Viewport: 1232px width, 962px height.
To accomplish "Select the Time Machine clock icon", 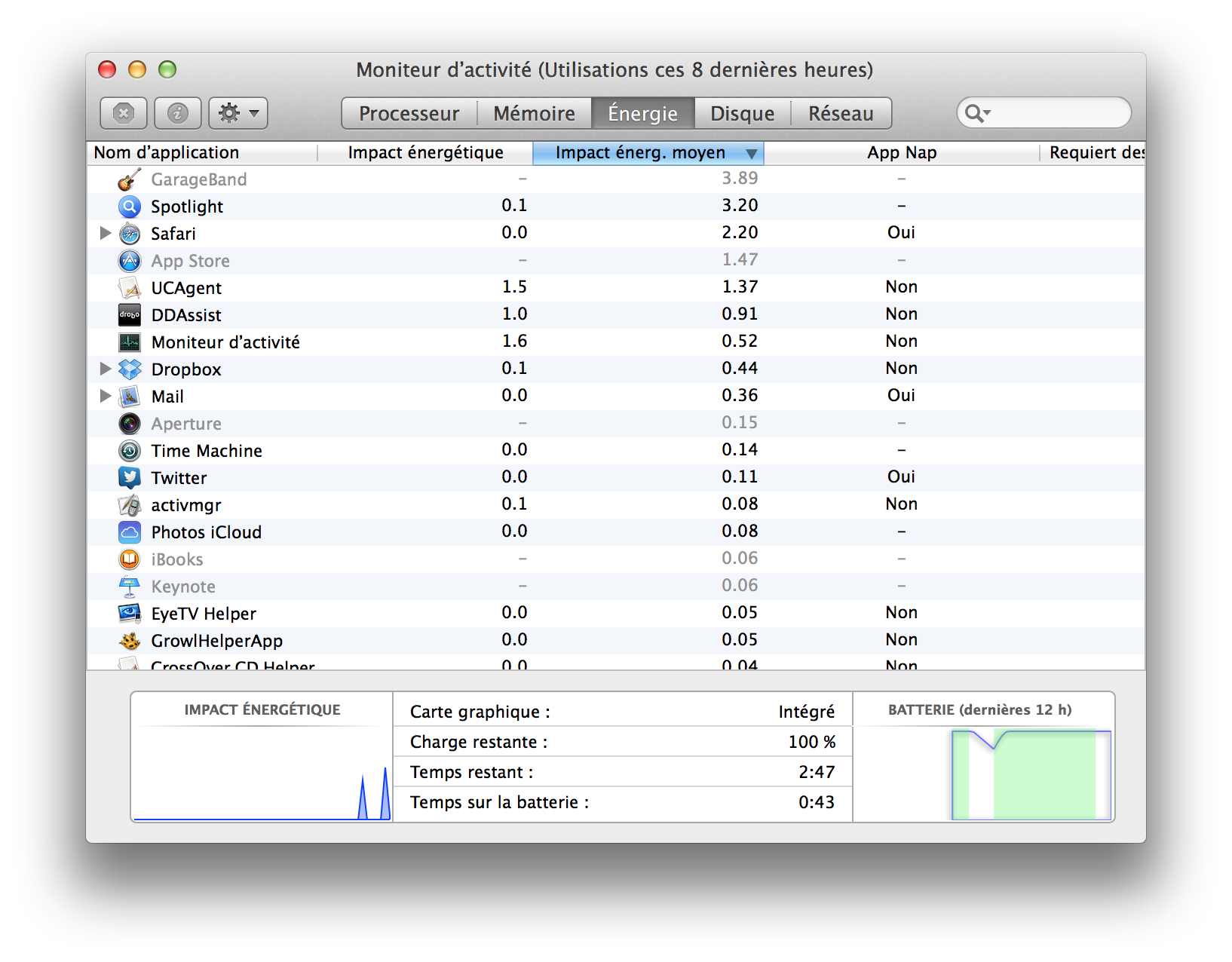I will (130, 451).
